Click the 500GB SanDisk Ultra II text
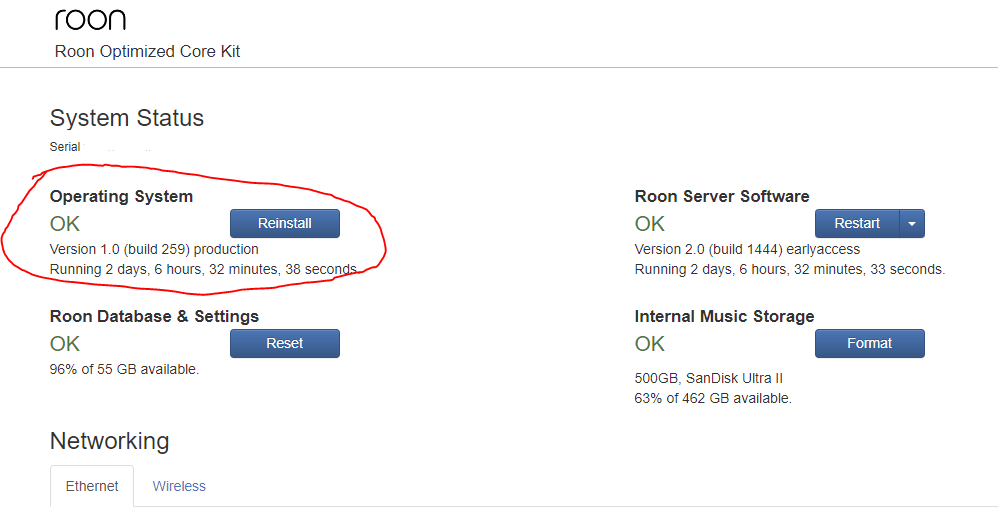The image size is (998, 515). [x=708, y=379]
